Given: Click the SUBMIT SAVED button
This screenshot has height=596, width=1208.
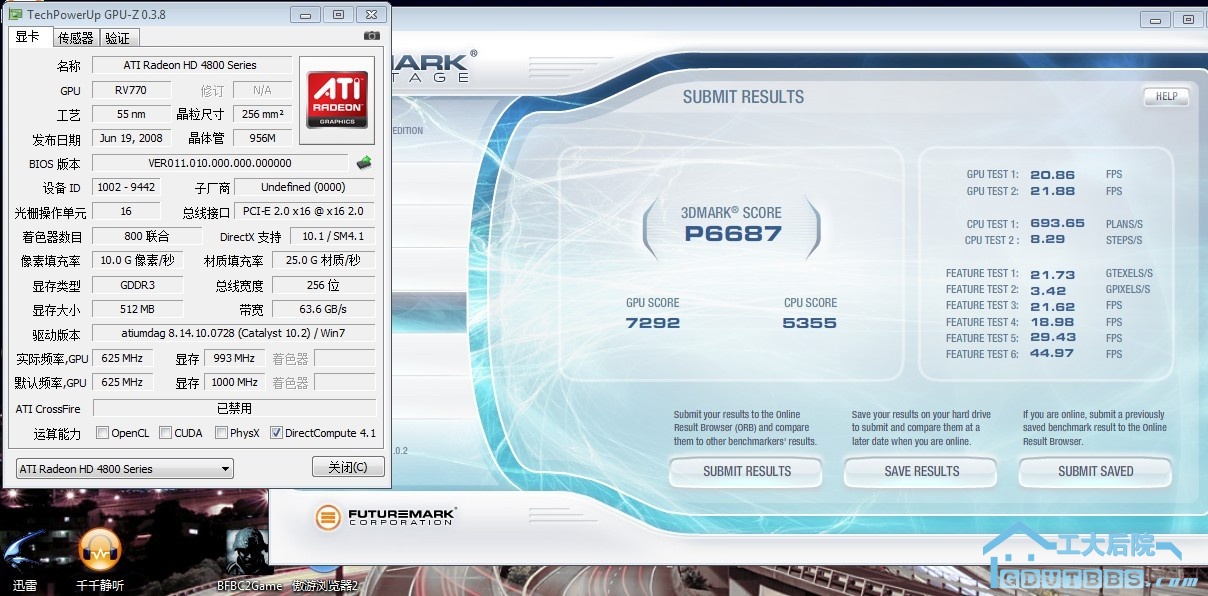Looking at the screenshot, I should [x=1096, y=471].
